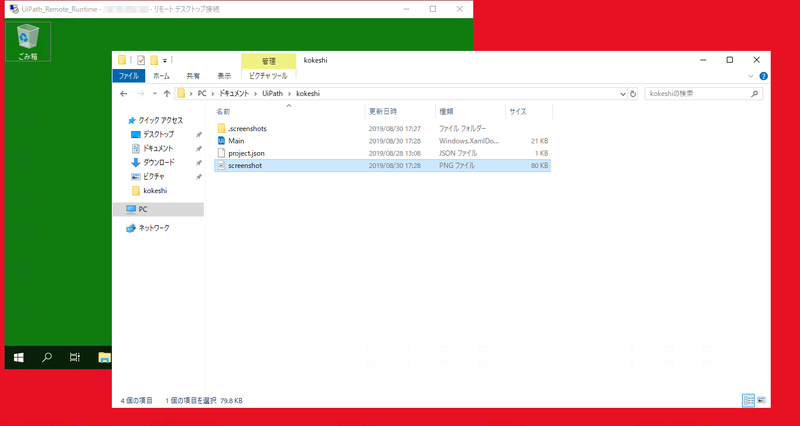Click the 管理 contextual tab header
The image size is (800, 426).
pos(268,61)
